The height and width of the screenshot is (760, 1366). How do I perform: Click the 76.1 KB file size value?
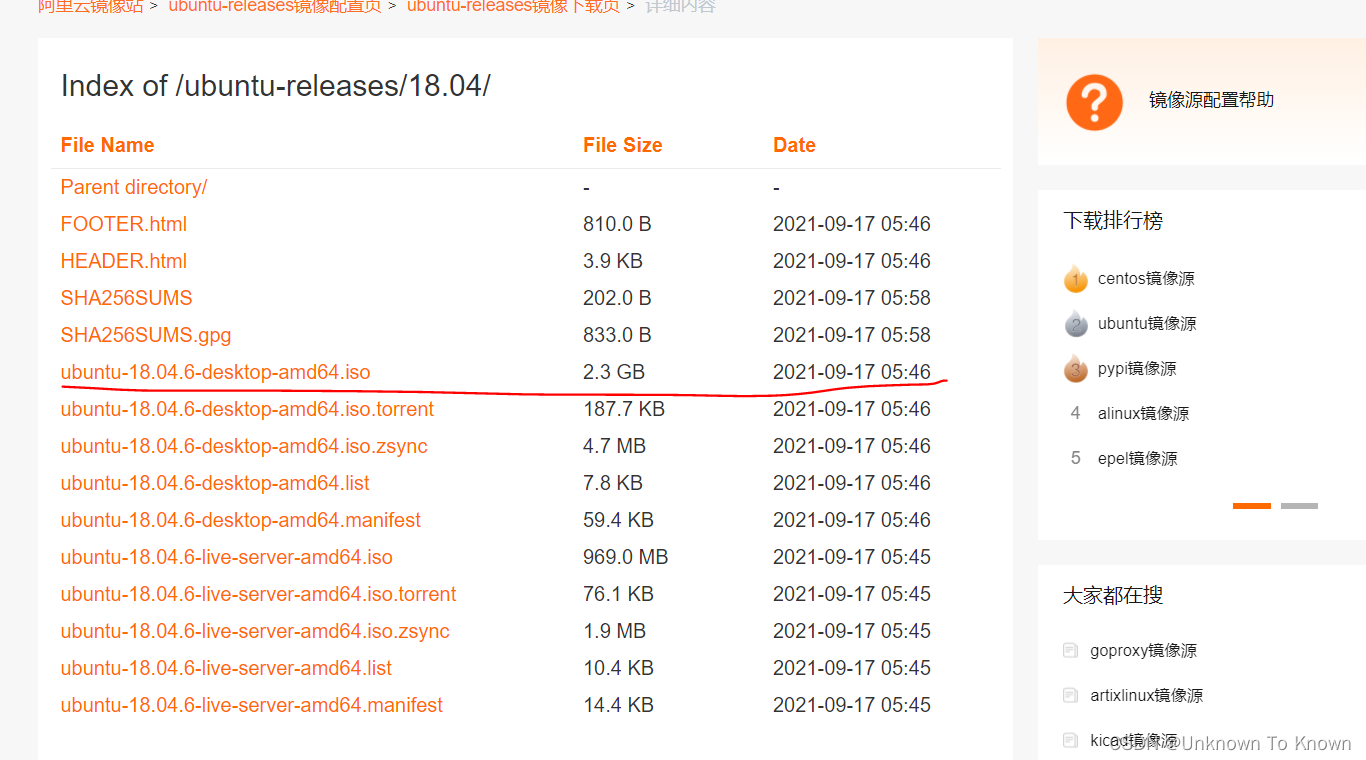[x=619, y=594]
